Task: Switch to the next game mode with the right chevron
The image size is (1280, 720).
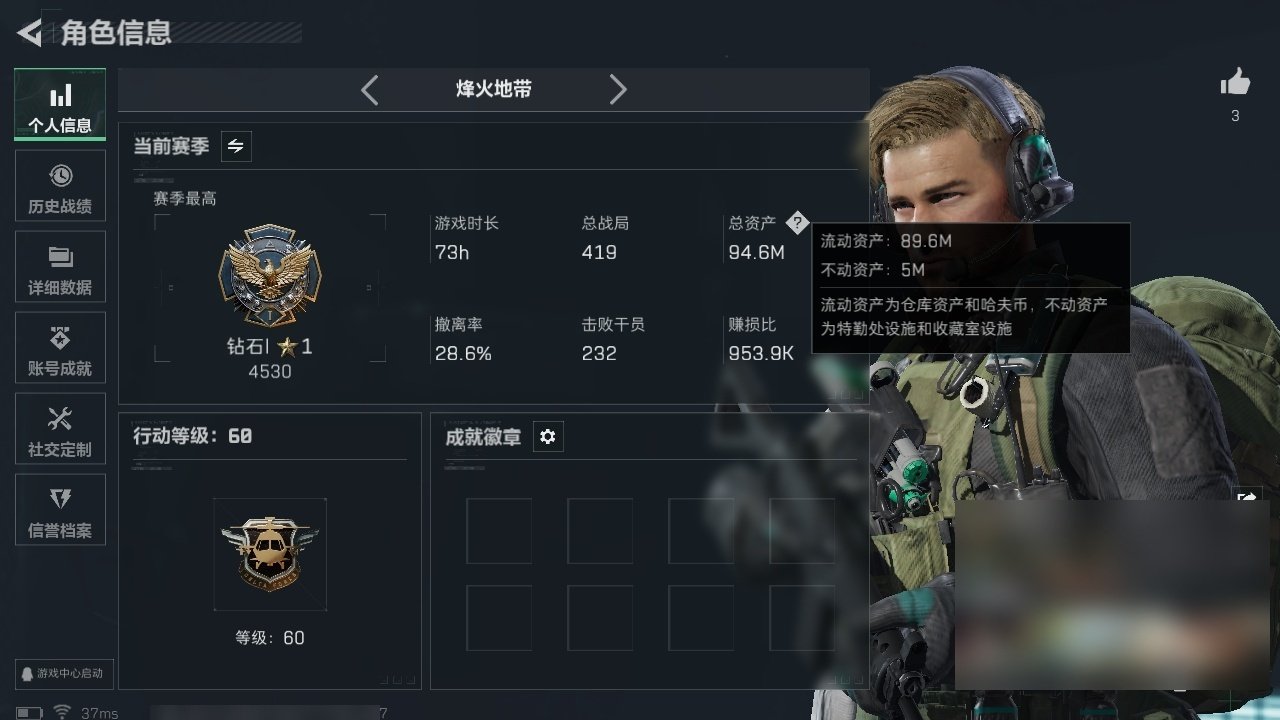Action: pyautogui.click(x=618, y=90)
